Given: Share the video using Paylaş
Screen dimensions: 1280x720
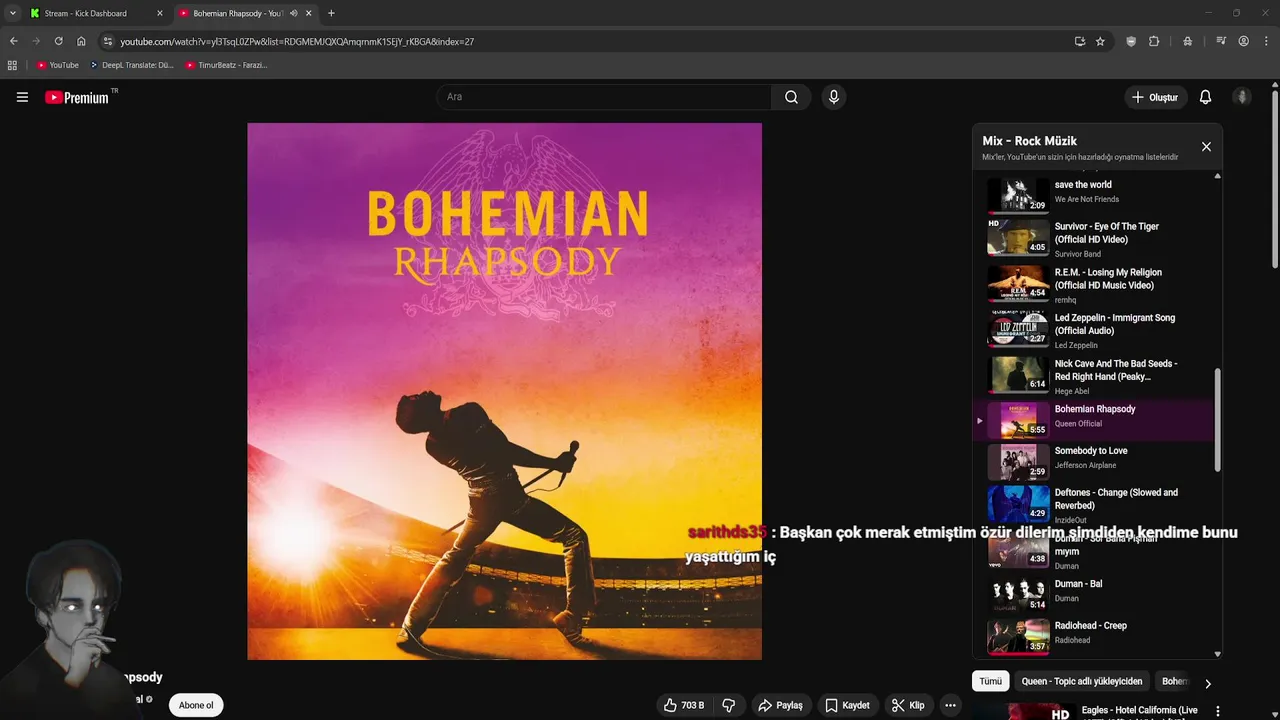Looking at the screenshot, I should [780, 705].
